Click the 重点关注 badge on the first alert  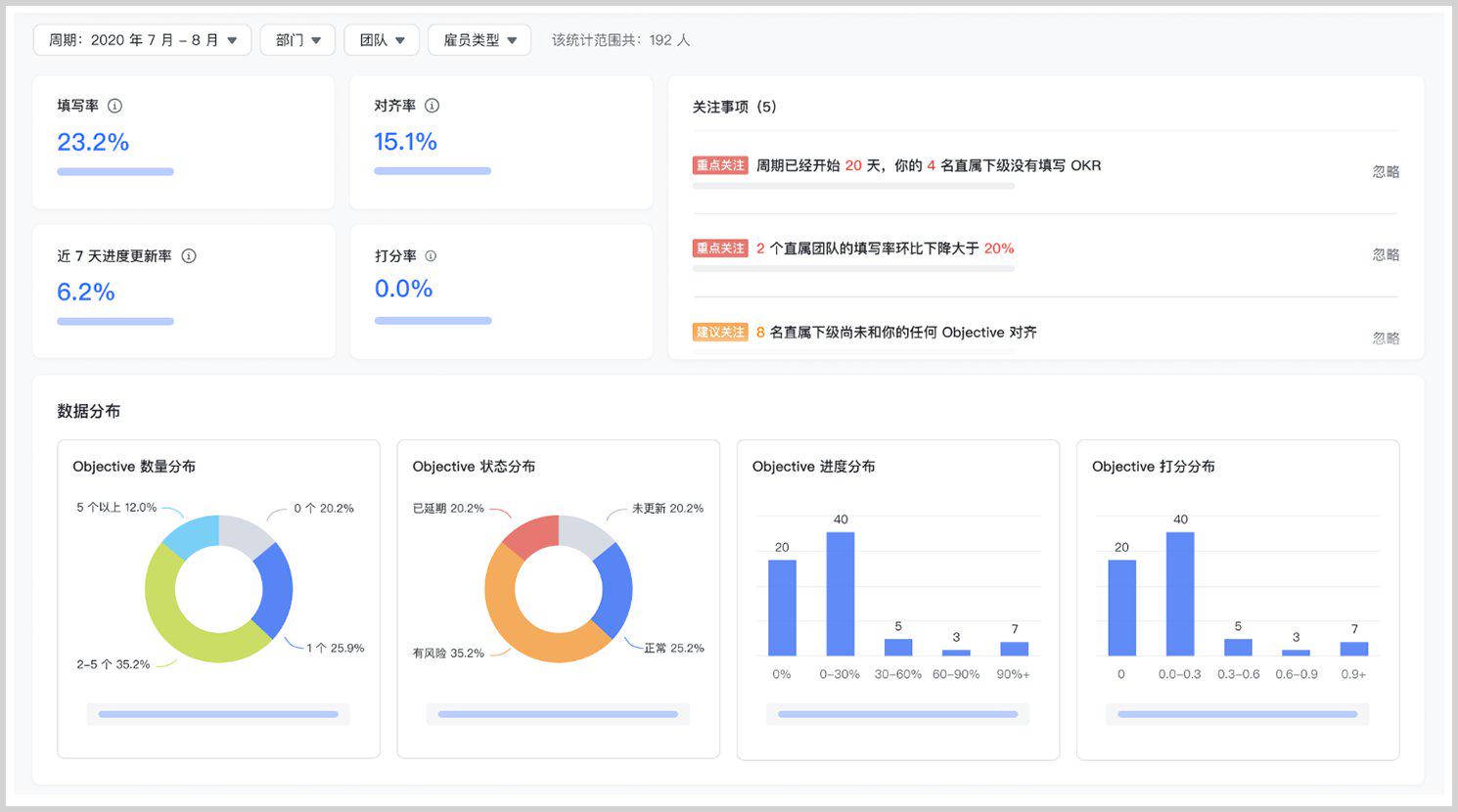click(720, 165)
